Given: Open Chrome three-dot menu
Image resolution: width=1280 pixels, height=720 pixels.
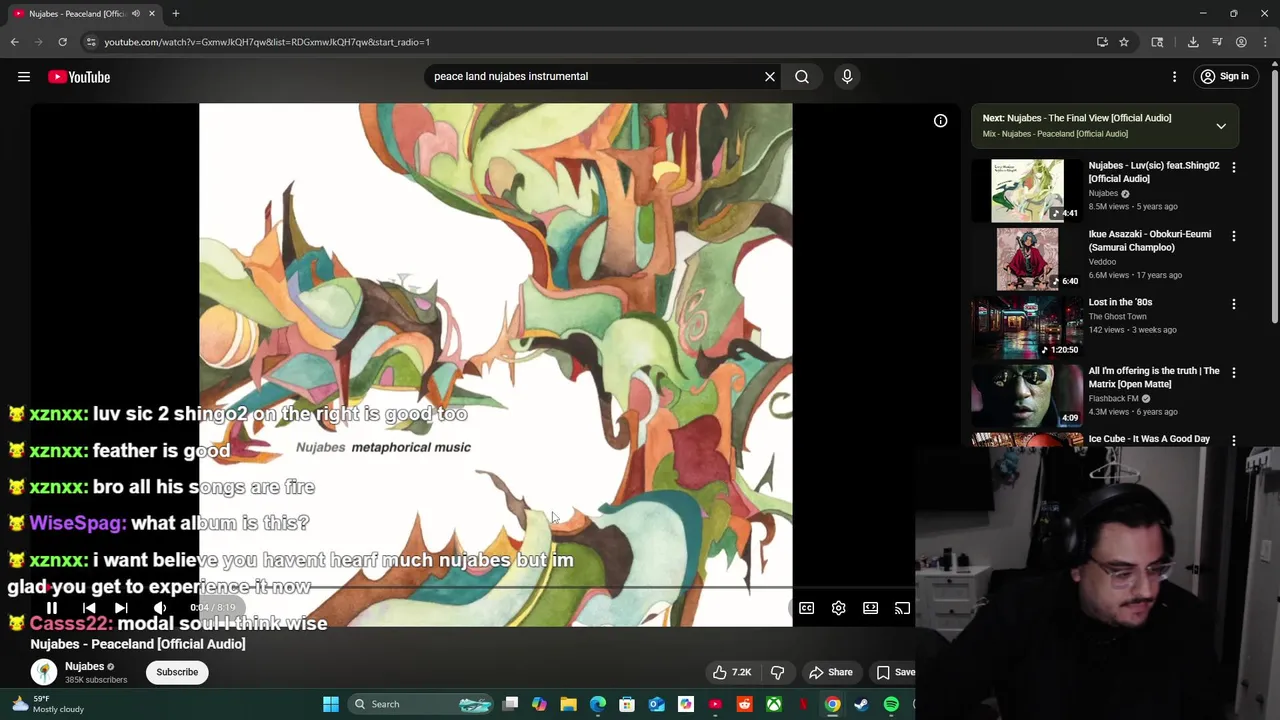Looking at the screenshot, I should click(1265, 42).
